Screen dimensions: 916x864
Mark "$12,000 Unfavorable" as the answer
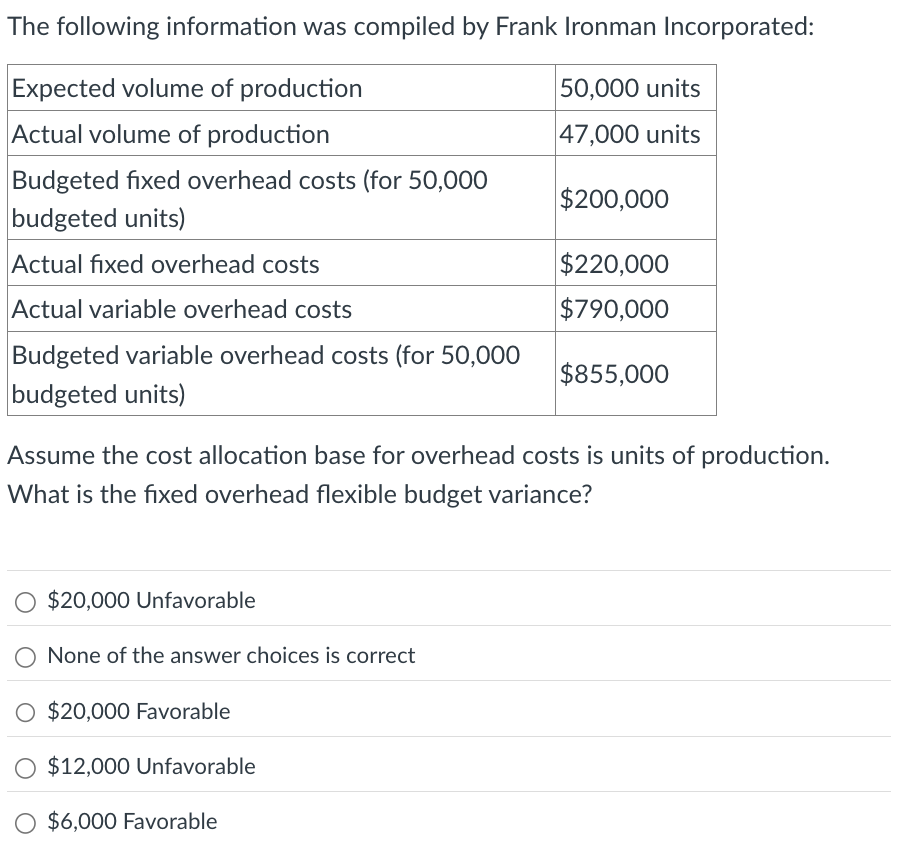[x=25, y=767]
